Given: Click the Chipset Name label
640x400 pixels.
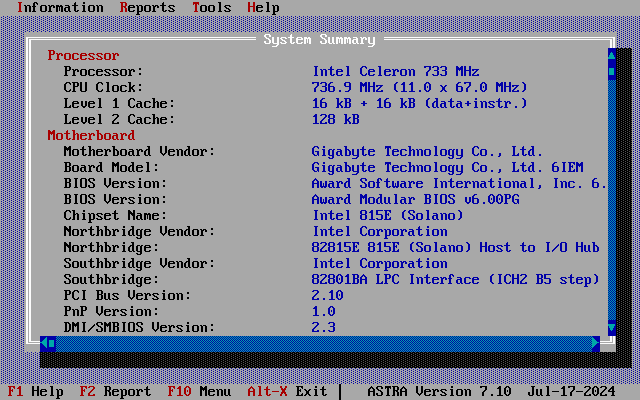Looking at the screenshot, I should click(115, 215).
